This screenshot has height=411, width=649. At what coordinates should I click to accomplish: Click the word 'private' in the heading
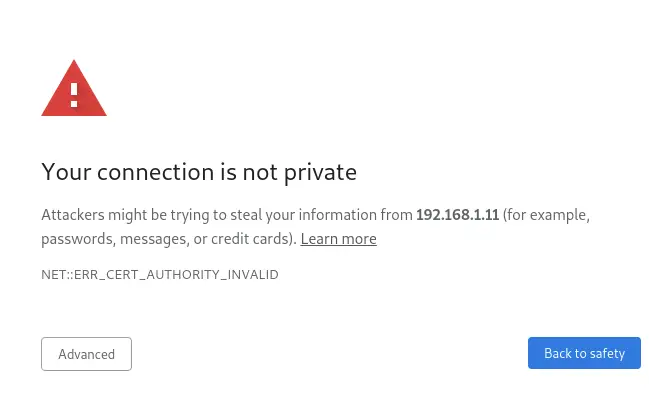click(x=320, y=173)
